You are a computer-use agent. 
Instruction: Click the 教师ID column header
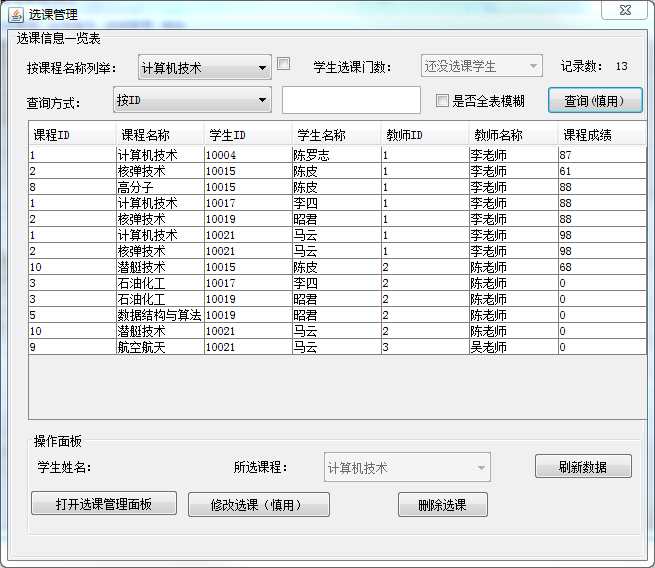(x=425, y=135)
